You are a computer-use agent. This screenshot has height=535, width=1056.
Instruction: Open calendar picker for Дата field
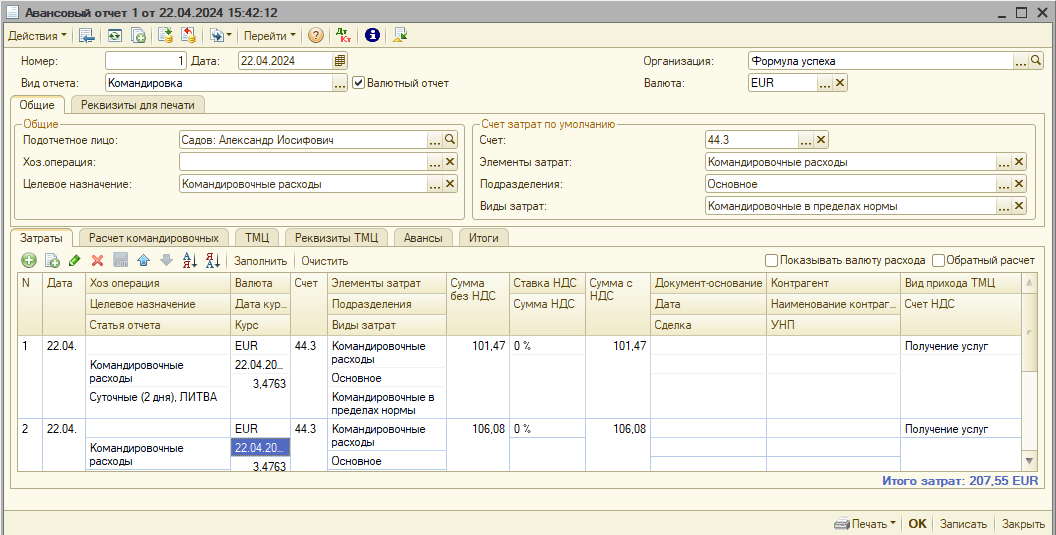click(340, 61)
